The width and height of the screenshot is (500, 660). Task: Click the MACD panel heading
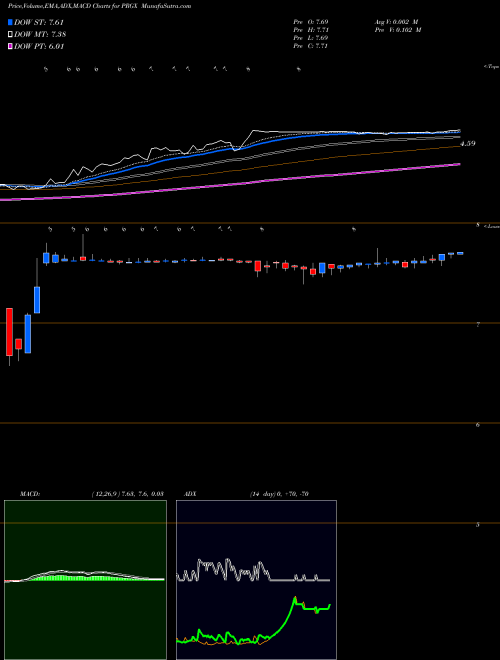[x=29, y=494]
